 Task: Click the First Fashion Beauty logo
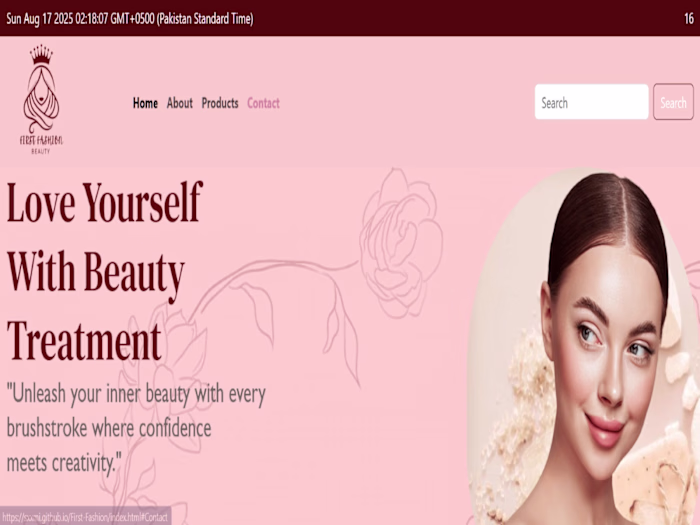[41, 100]
